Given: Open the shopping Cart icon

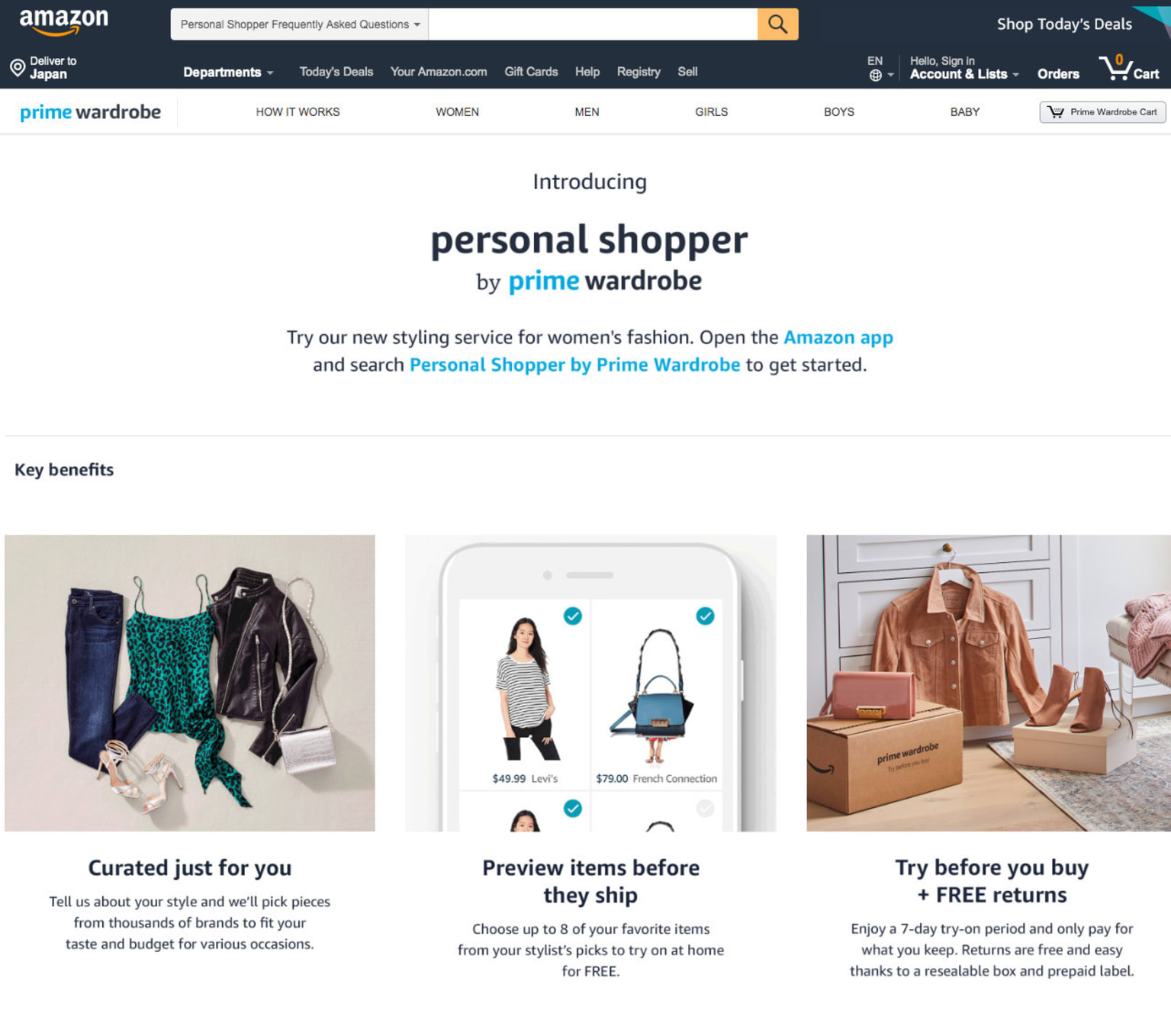Looking at the screenshot, I should point(1129,68).
